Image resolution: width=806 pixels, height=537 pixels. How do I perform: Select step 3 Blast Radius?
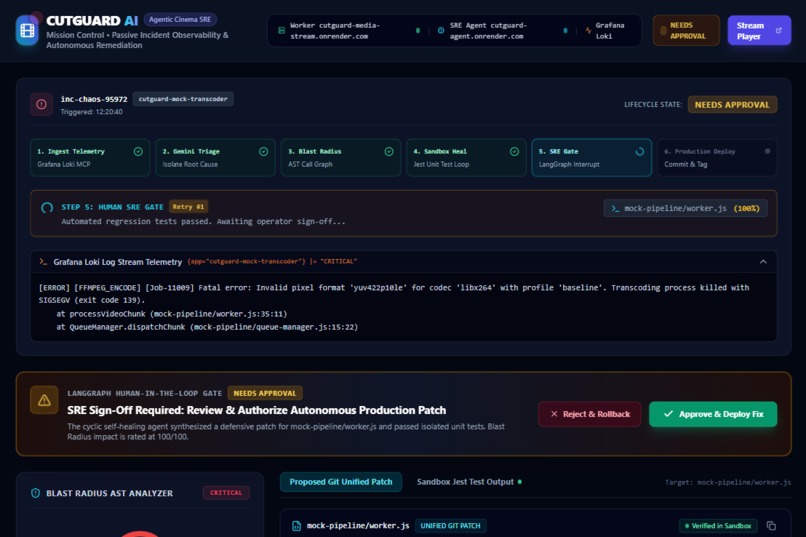(x=341, y=157)
